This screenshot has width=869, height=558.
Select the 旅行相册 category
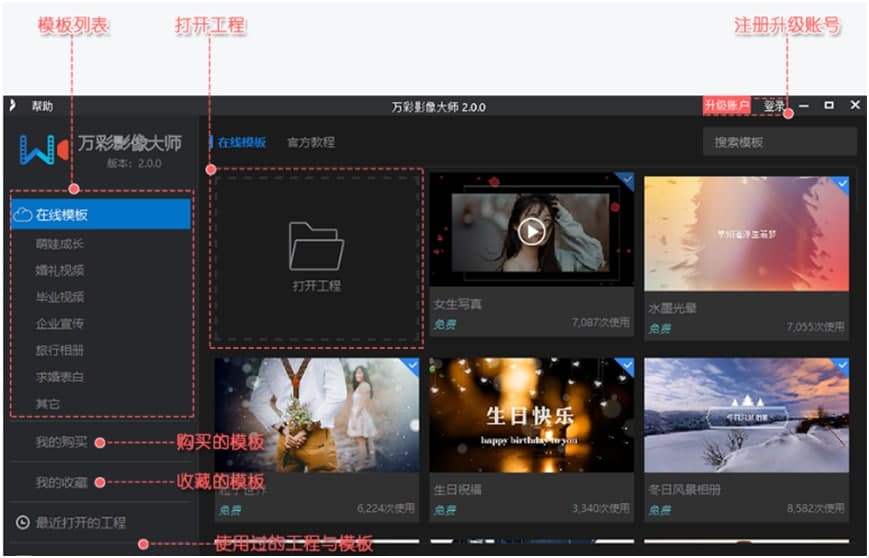tap(60, 350)
